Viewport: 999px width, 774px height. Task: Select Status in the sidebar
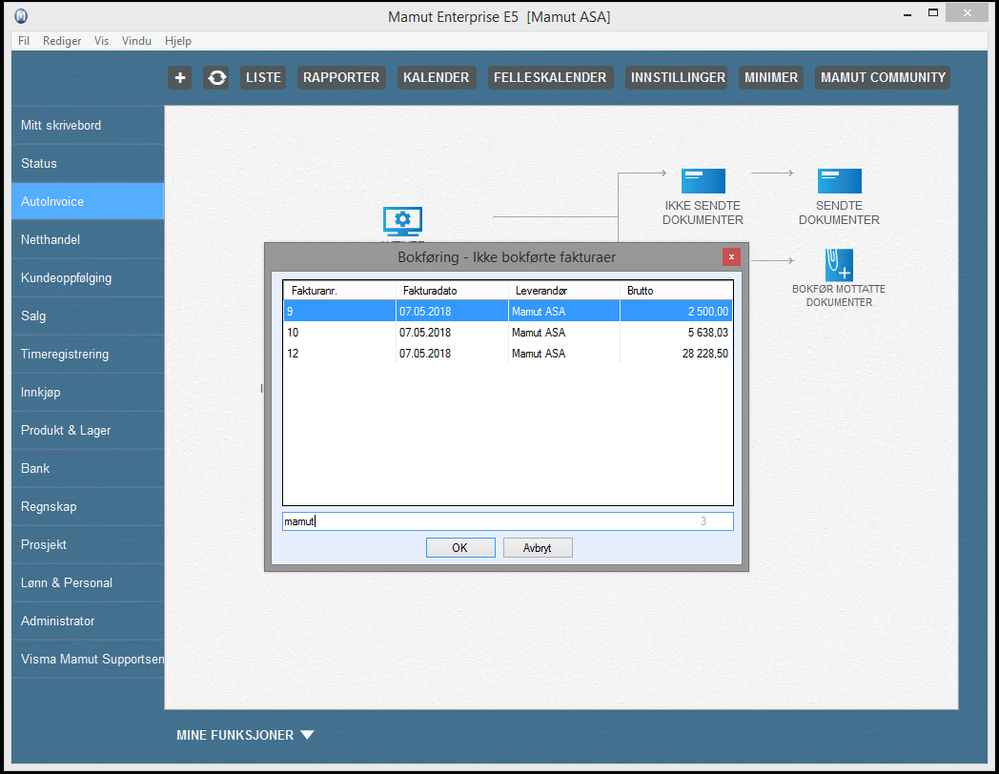(88, 163)
